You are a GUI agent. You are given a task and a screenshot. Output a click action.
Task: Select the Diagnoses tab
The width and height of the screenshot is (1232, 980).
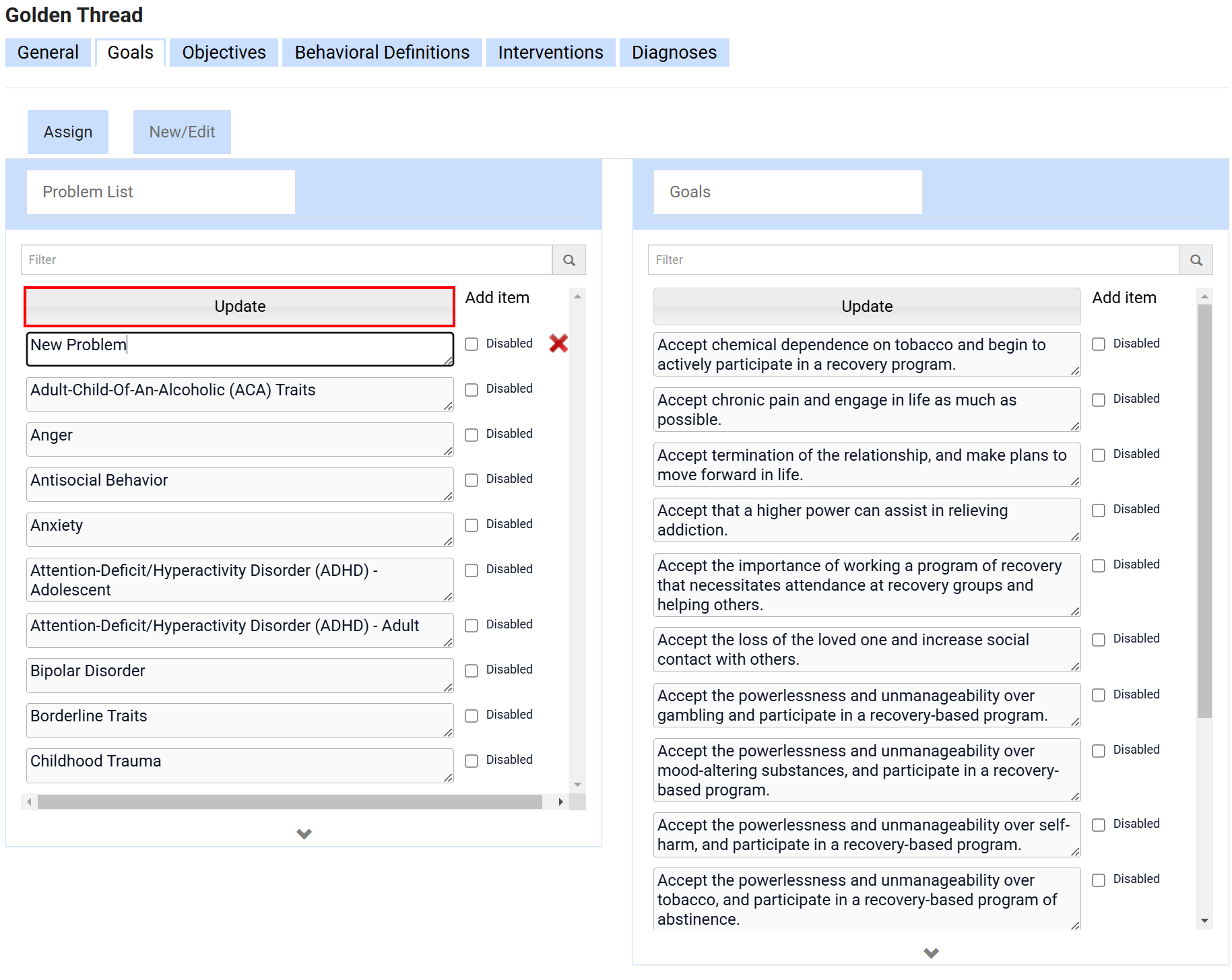(674, 53)
